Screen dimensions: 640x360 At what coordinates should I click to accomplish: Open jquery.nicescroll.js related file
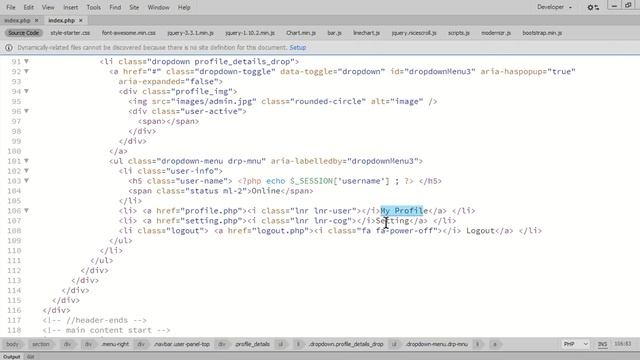[x=414, y=33]
